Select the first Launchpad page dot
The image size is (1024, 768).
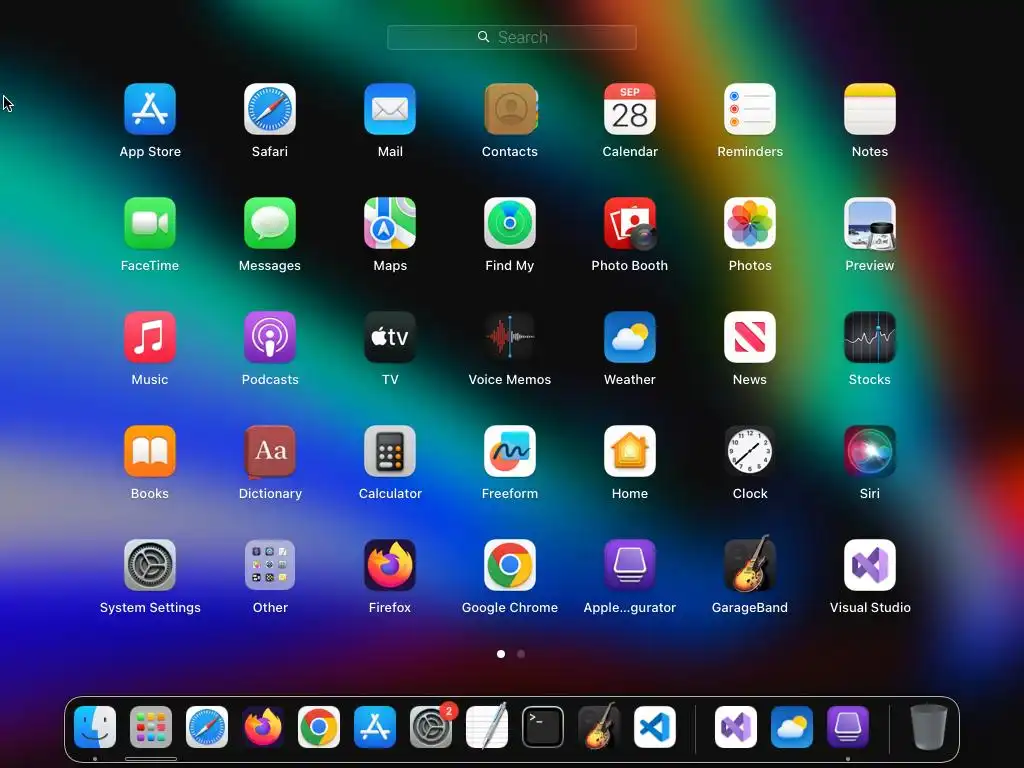501,654
